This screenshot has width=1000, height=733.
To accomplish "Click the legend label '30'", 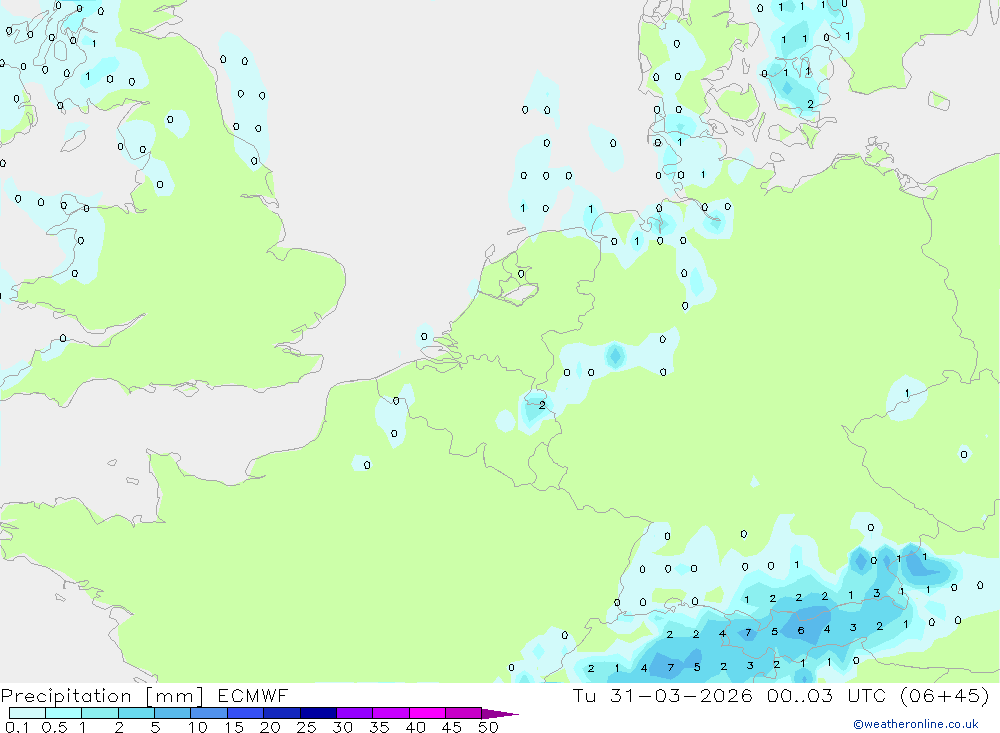I will (343, 727).
